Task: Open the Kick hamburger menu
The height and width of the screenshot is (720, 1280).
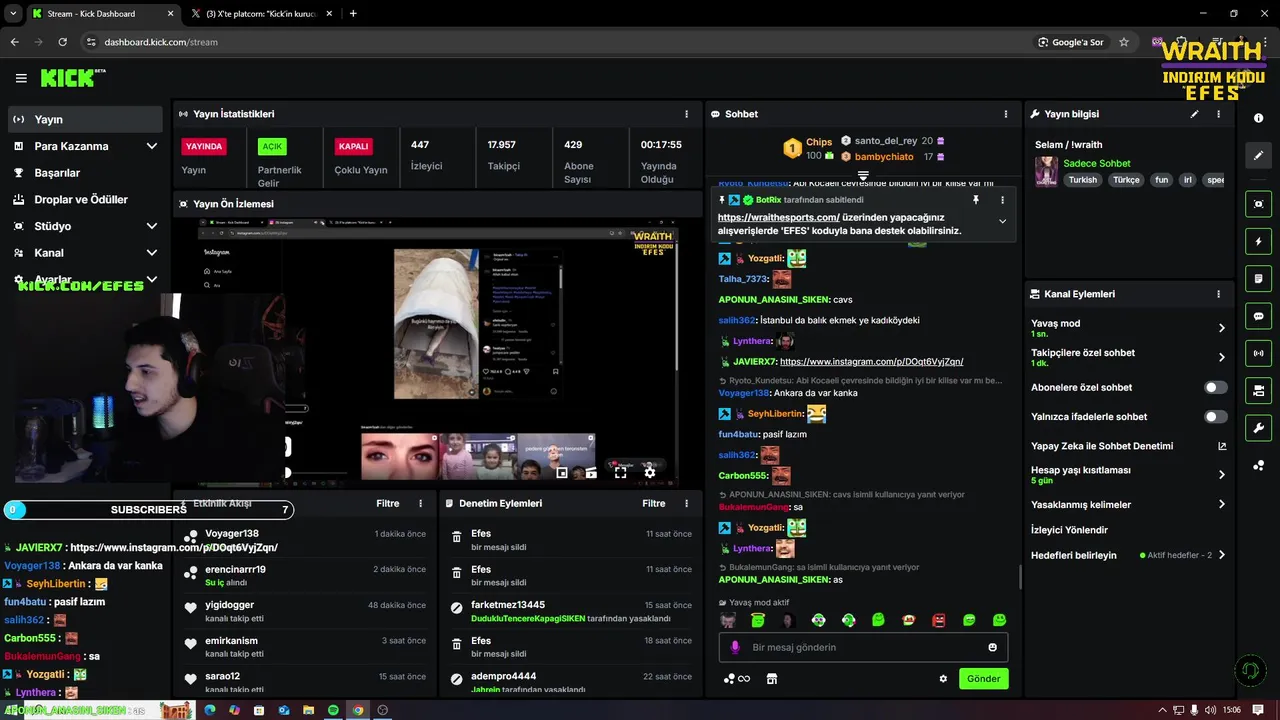Action: [21, 78]
